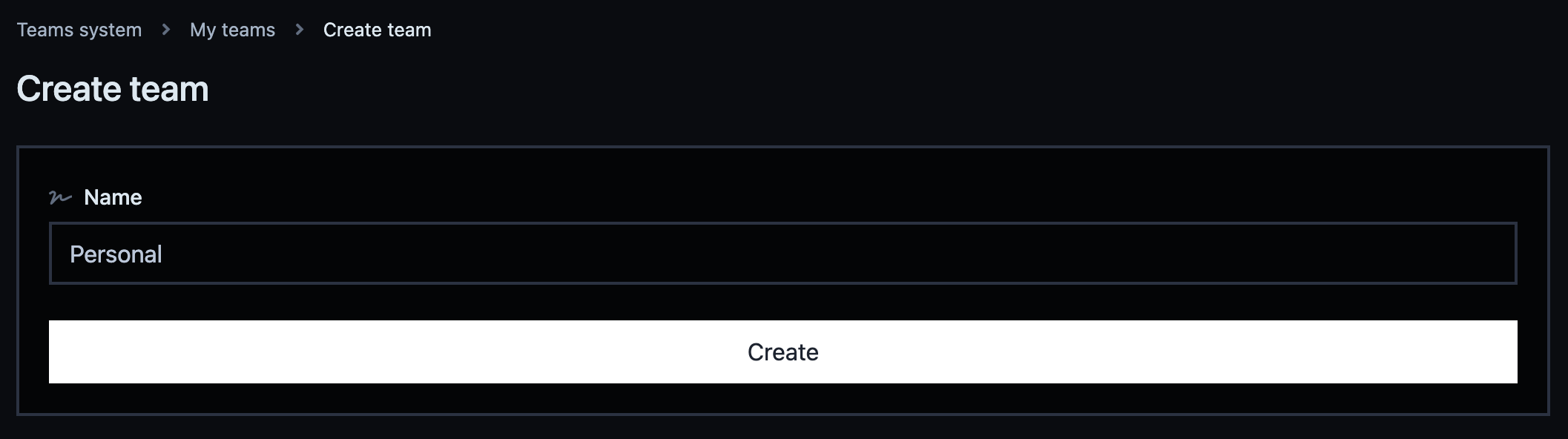The width and height of the screenshot is (1568, 439).
Task: Click the large Create team title
Action: pos(113,89)
